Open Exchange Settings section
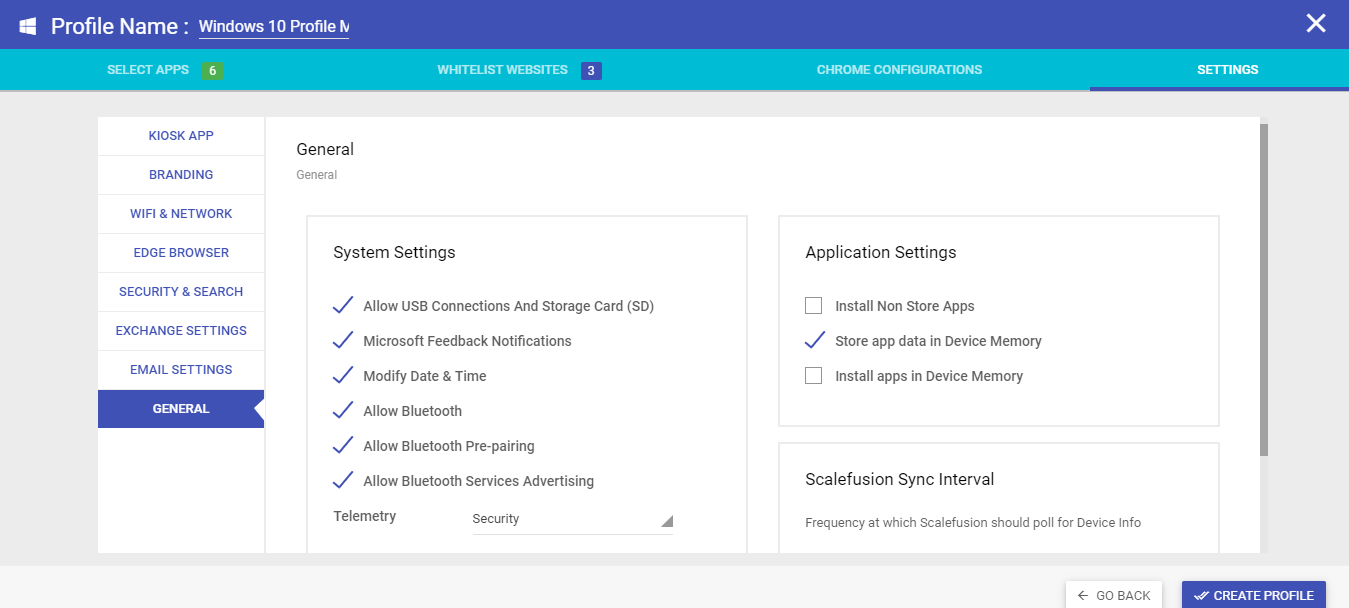Screen dimensions: 1349x608 [x=181, y=331]
